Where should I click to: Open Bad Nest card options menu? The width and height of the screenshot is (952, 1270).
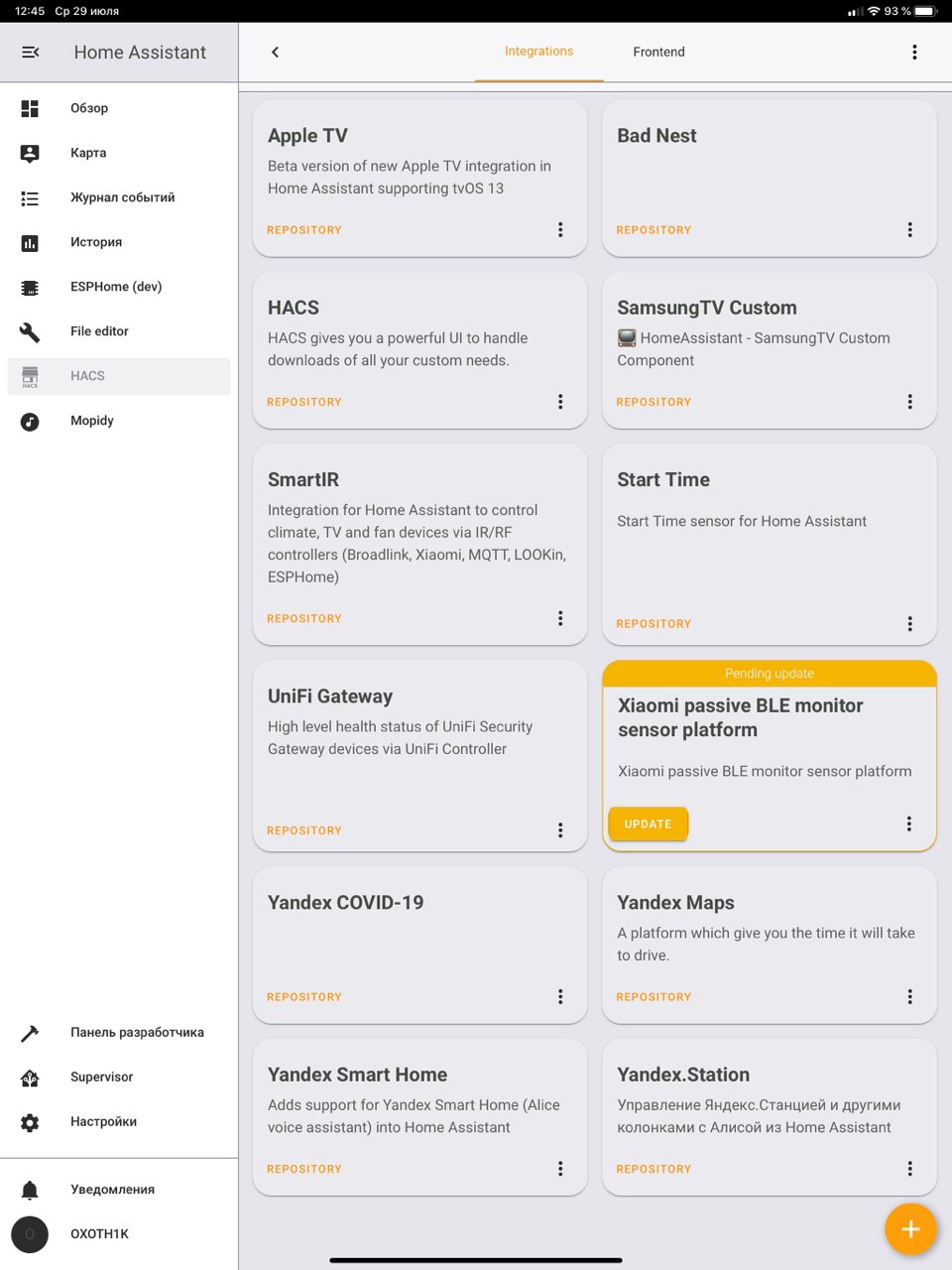[x=909, y=229]
